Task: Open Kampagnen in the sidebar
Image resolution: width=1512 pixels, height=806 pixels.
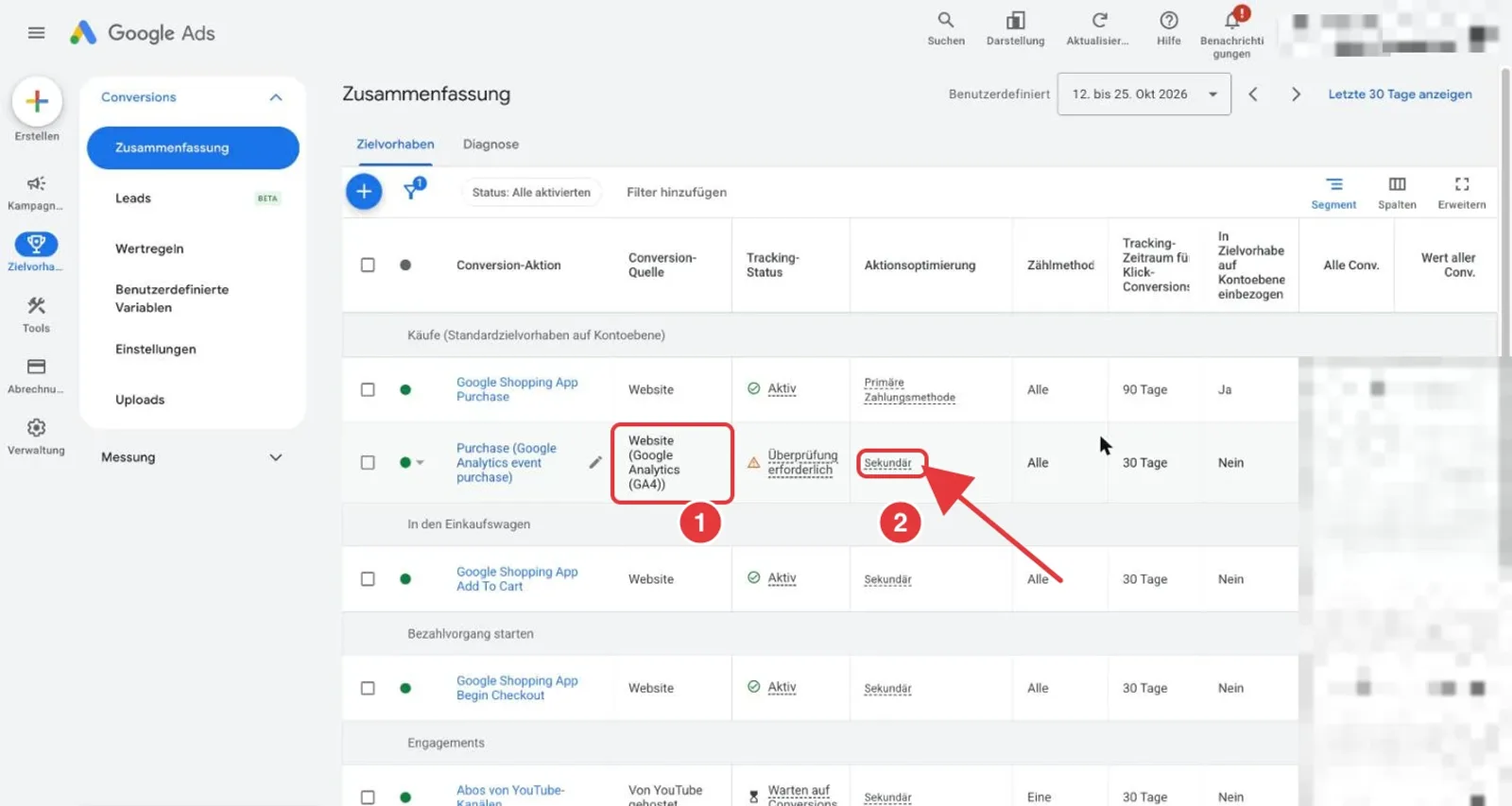Action: [36, 192]
